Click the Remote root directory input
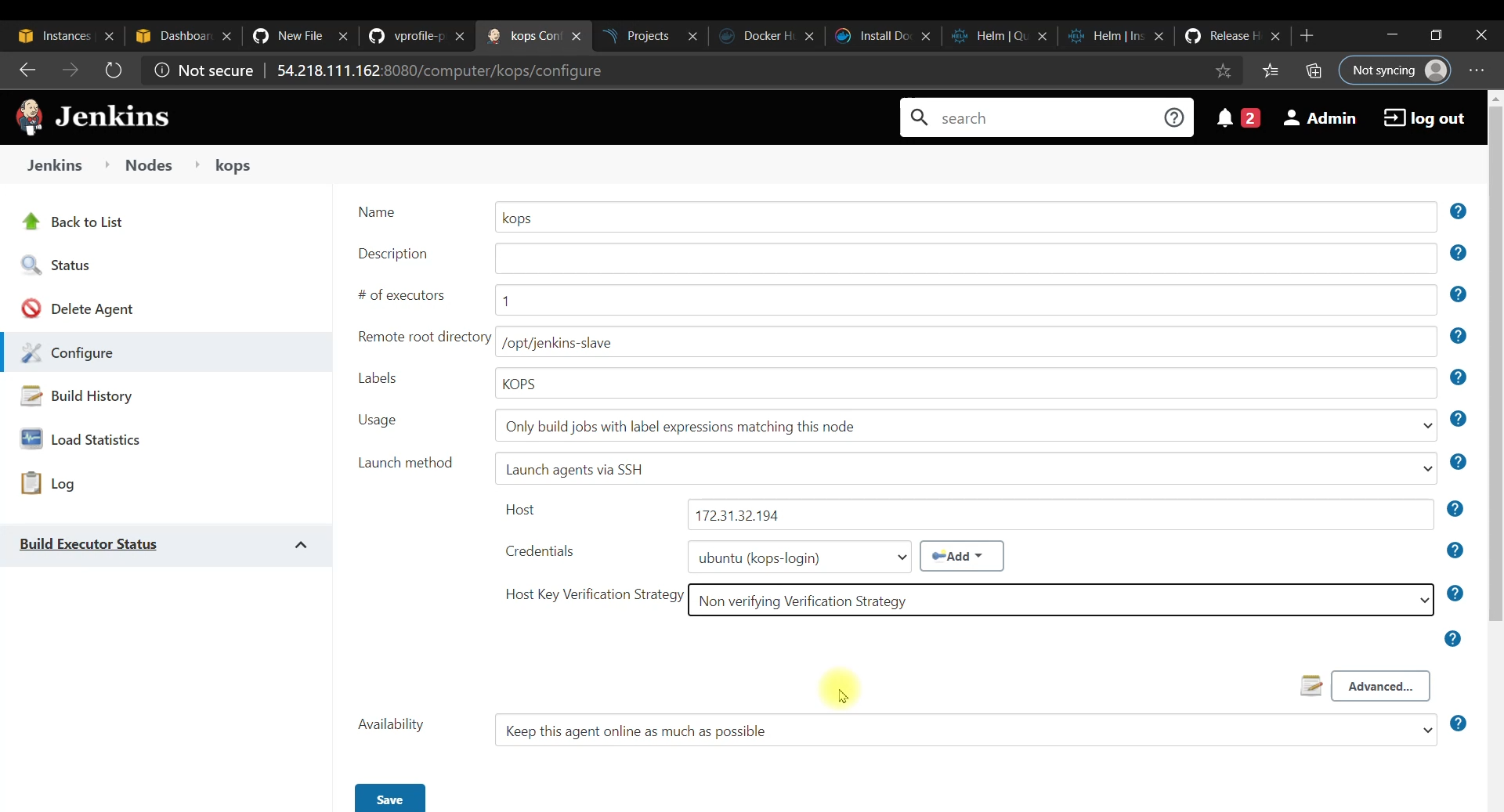This screenshot has width=1504, height=812. point(966,342)
